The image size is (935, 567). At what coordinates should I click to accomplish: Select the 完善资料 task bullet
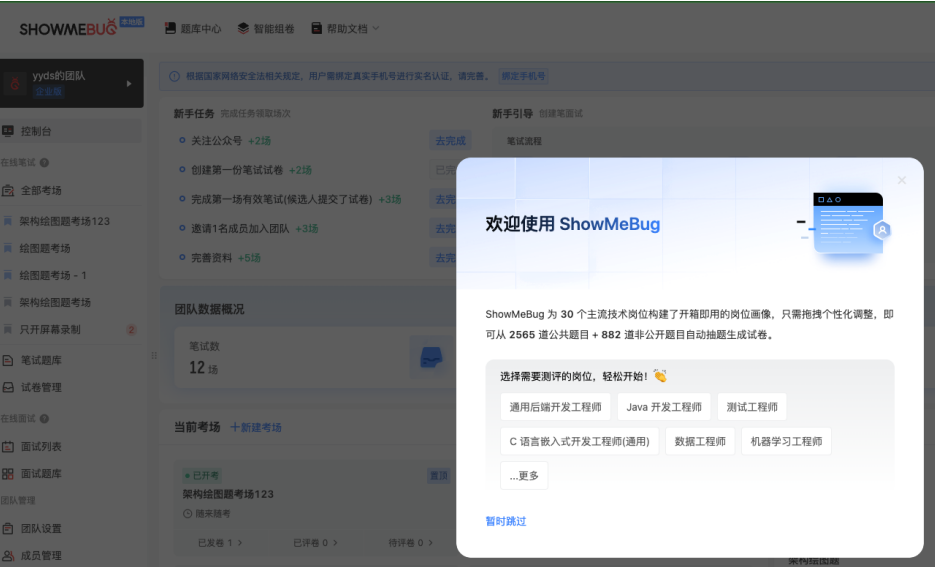click(x=182, y=258)
